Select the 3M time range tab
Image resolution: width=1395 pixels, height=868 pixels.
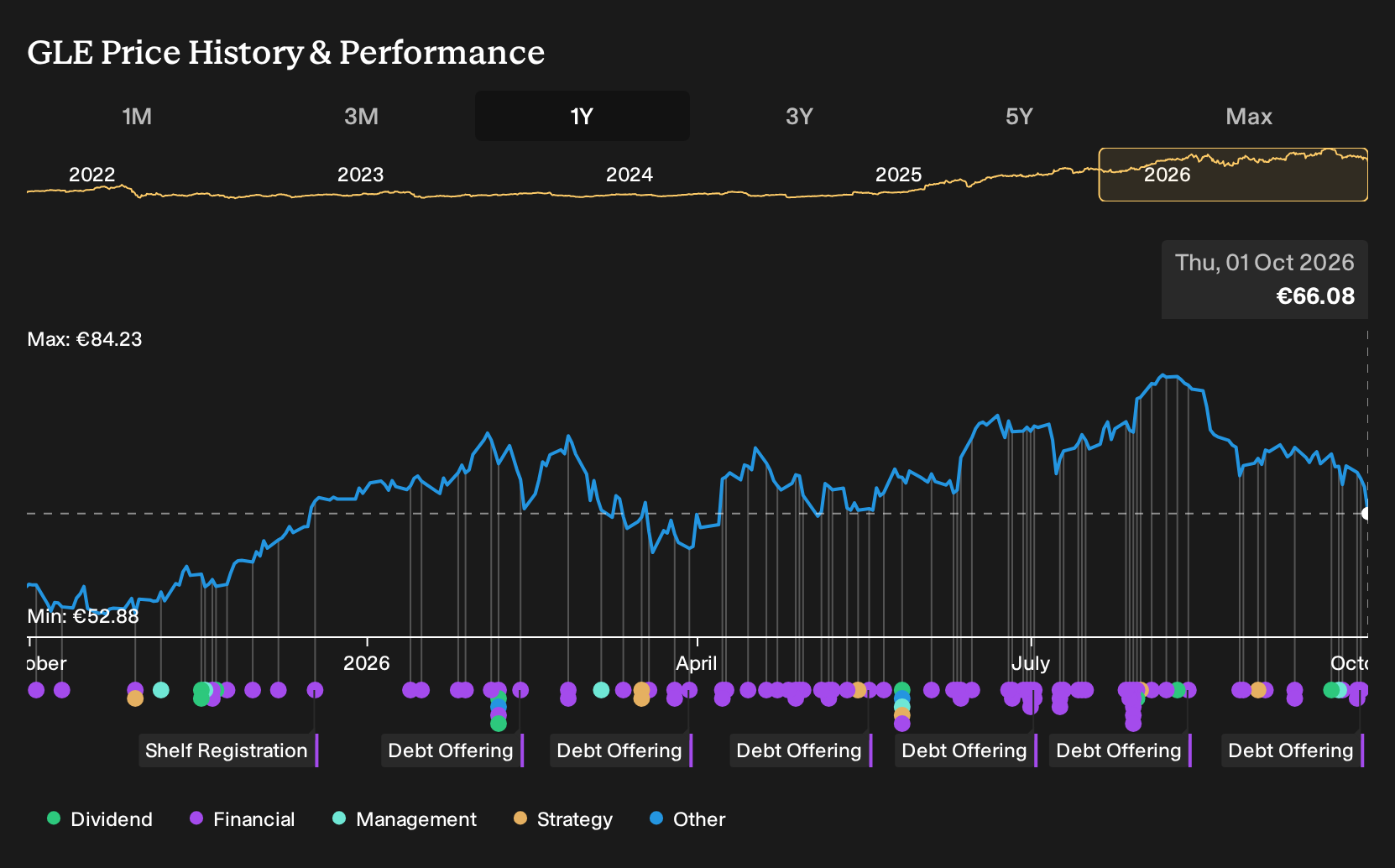click(361, 116)
